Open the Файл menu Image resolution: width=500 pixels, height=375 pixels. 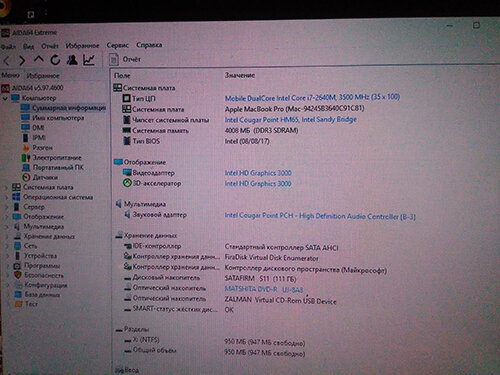[8, 47]
